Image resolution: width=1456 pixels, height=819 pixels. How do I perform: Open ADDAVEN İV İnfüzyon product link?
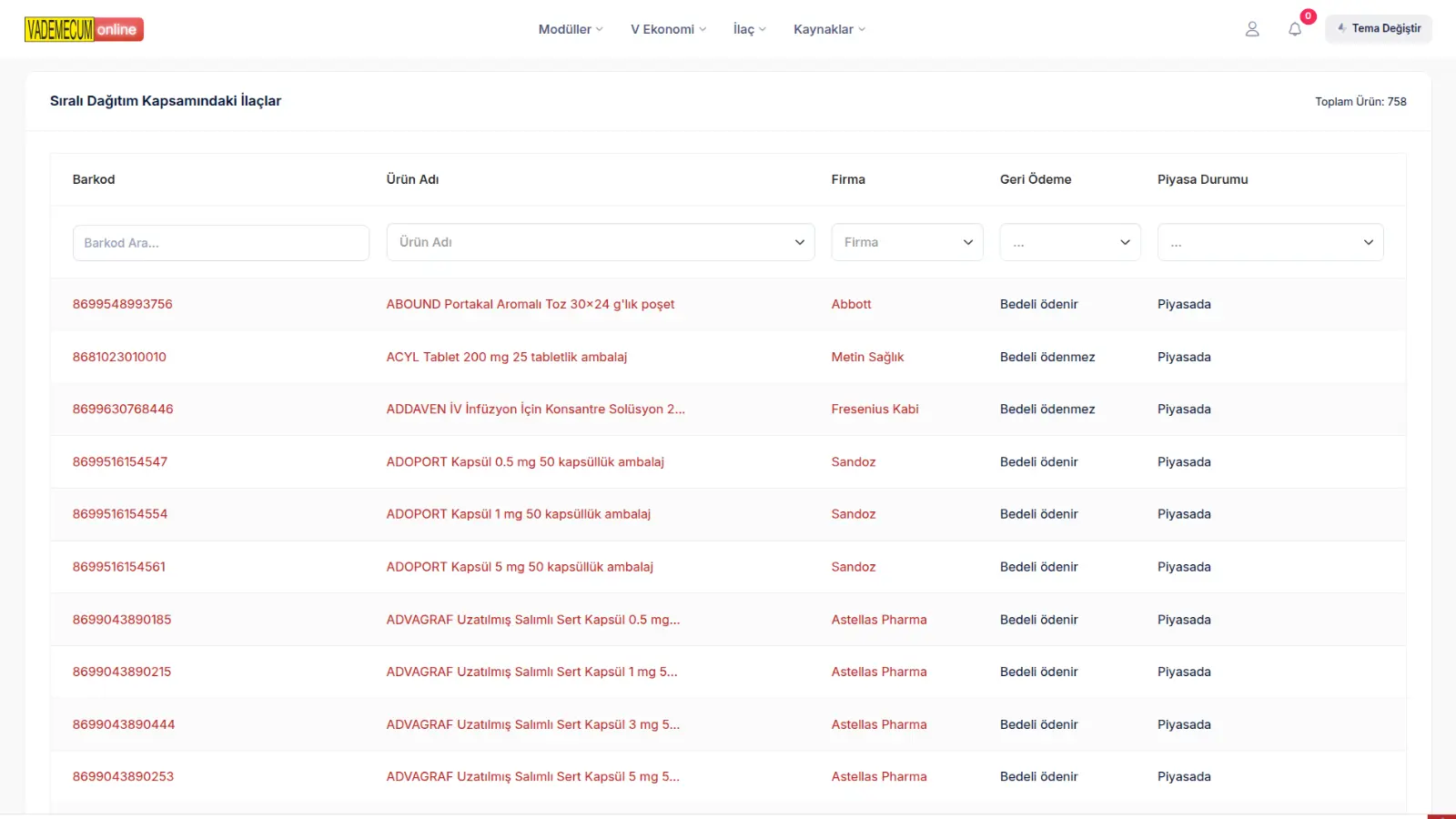[536, 409]
